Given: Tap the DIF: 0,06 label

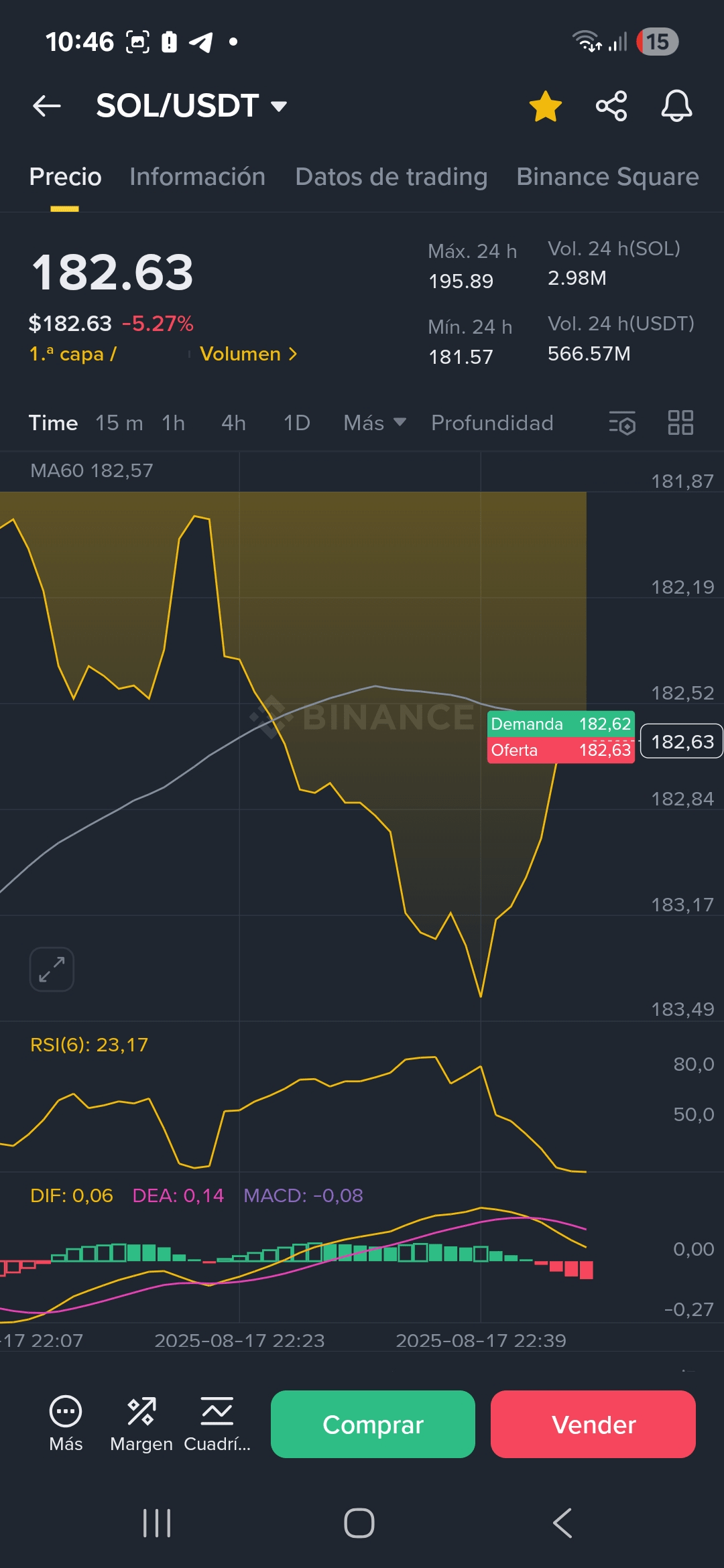Looking at the screenshot, I should [72, 1195].
